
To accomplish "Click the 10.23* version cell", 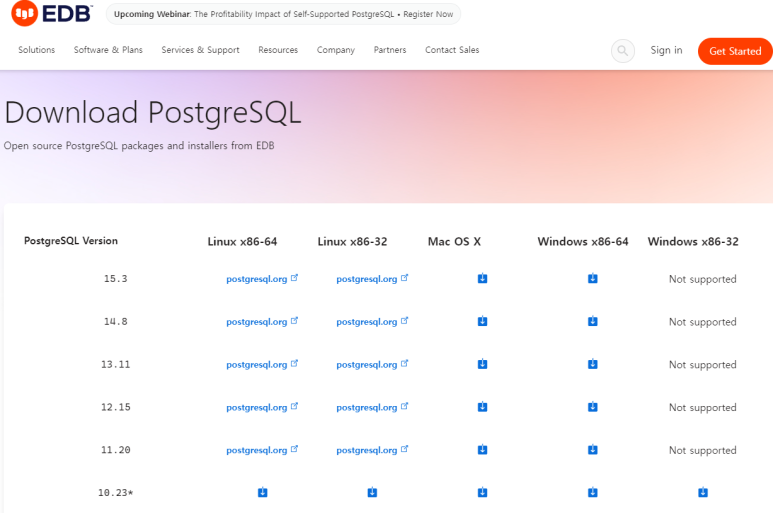I will [115, 493].
